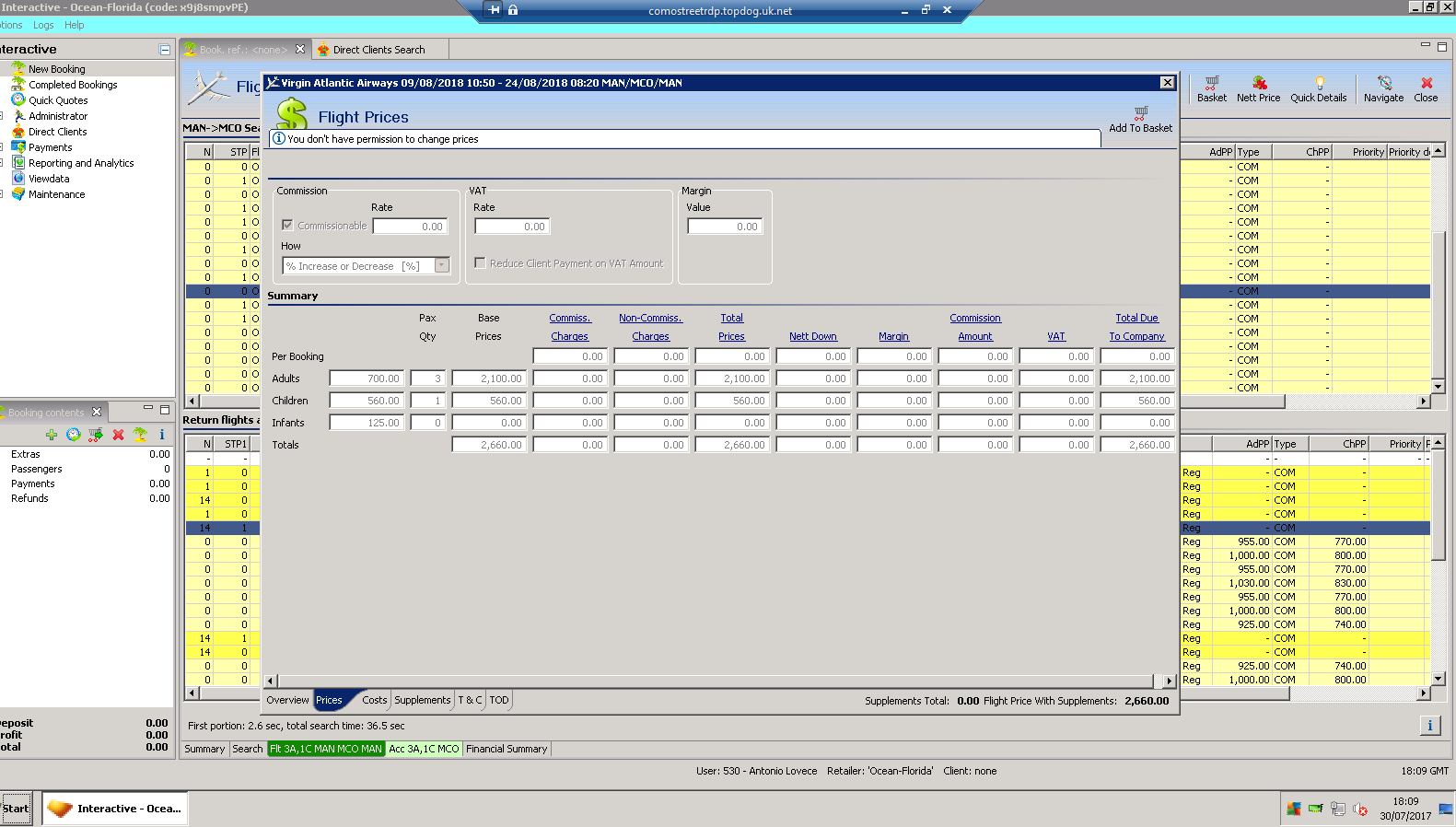The image size is (1456, 827).
Task: Toggle the Commissionable checkbox
Action: pos(287,226)
